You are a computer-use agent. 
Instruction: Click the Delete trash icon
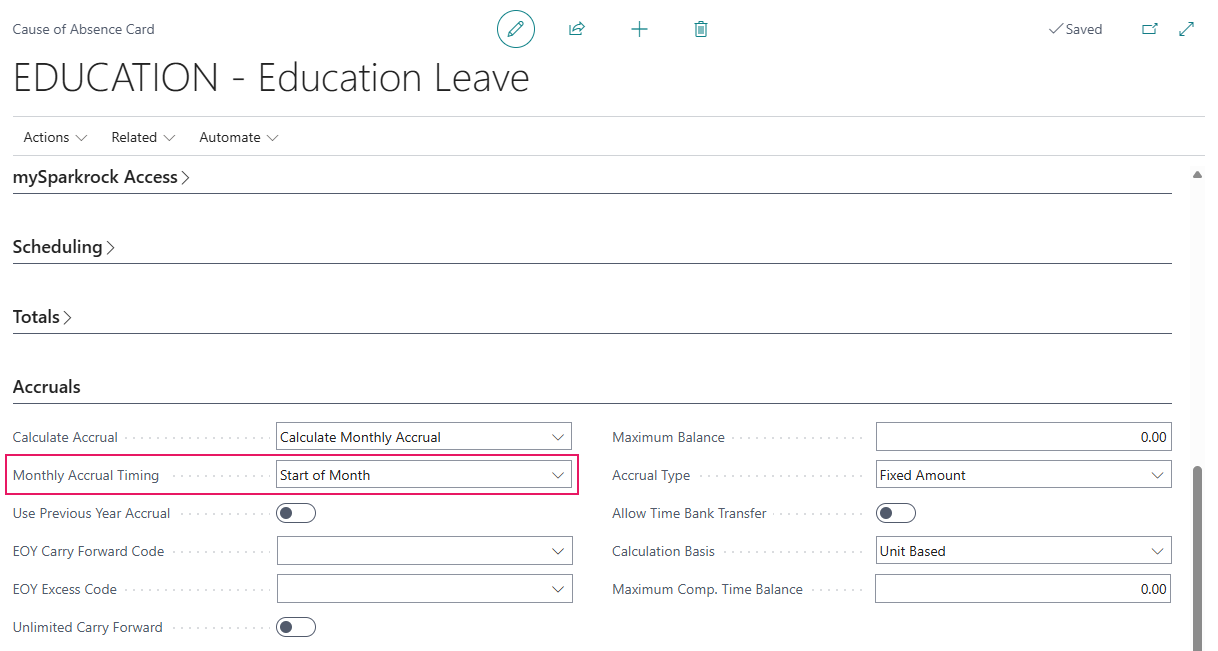point(701,29)
